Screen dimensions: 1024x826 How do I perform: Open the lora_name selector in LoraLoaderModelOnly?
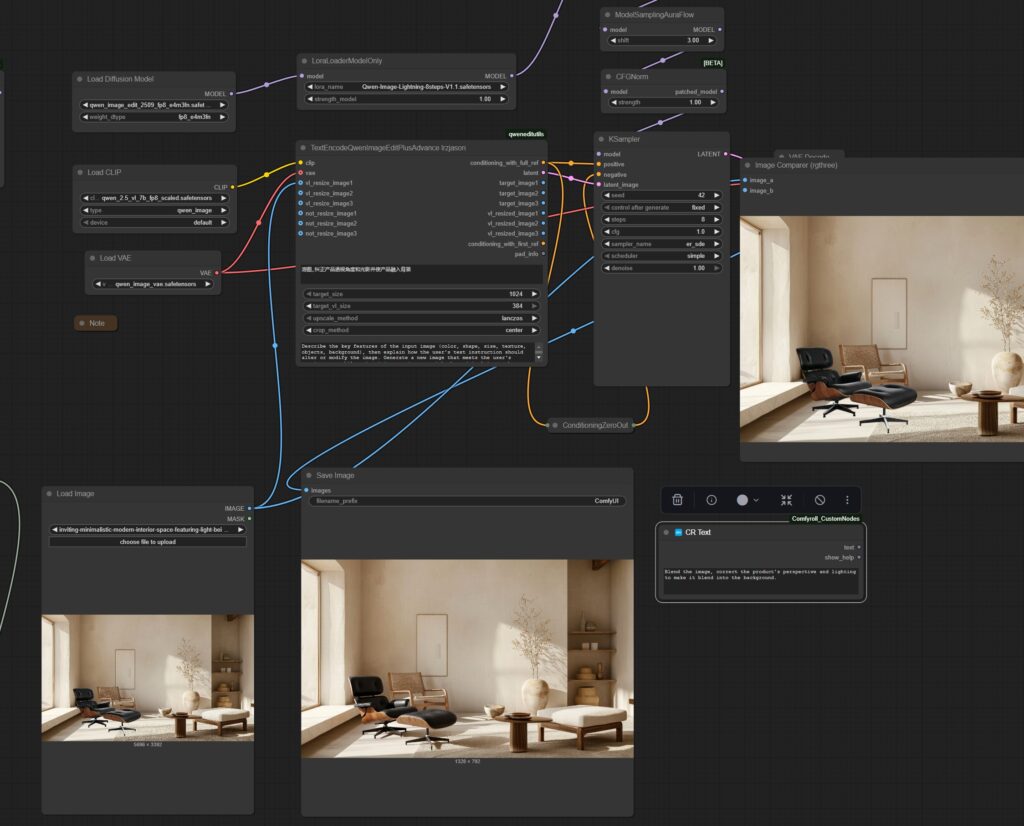pyautogui.click(x=406, y=87)
